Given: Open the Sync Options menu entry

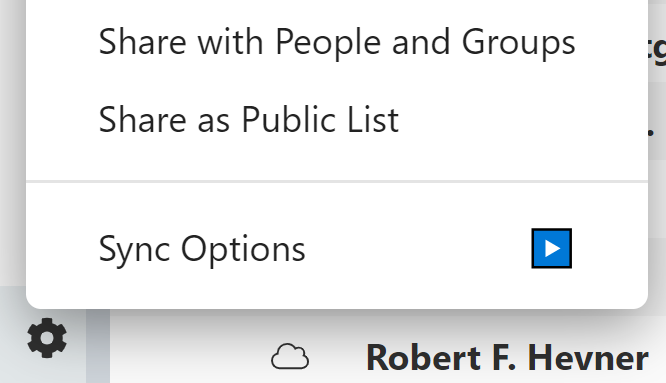Looking at the screenshot, I should pos(337,248).
